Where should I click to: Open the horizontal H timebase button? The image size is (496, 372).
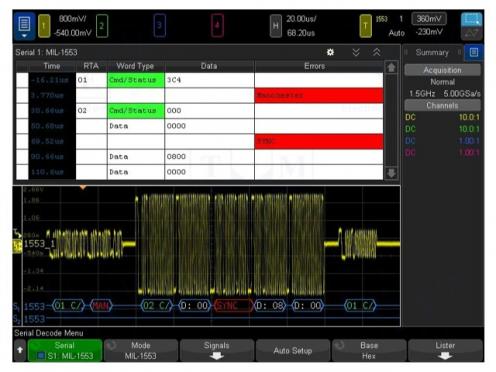pyautogui.click(x=275, y=26)
